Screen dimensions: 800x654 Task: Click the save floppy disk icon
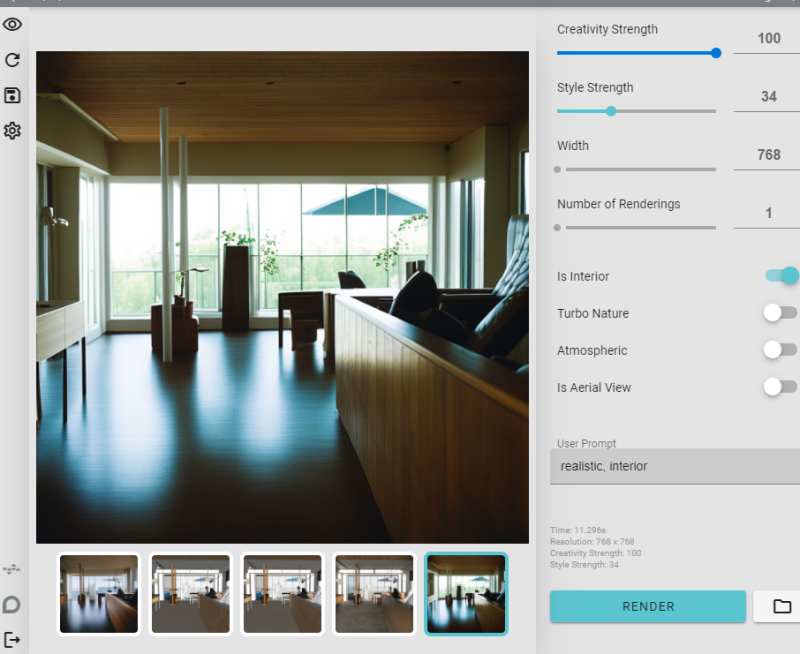tap(12, 95)
